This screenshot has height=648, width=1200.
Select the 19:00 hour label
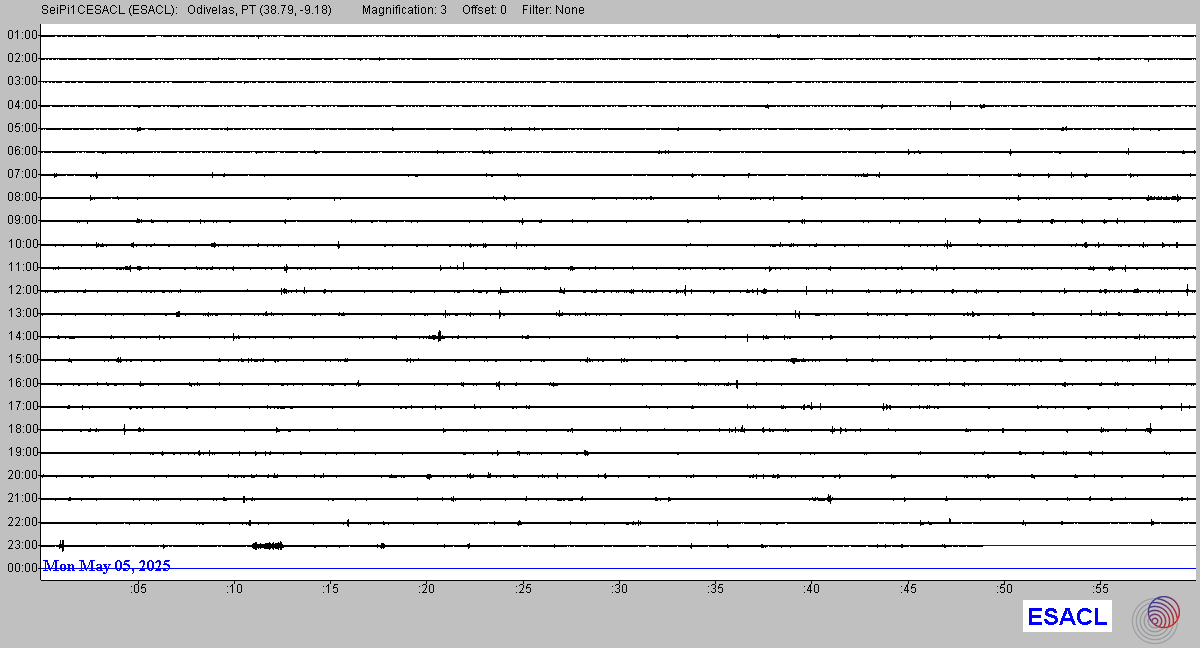22,452
